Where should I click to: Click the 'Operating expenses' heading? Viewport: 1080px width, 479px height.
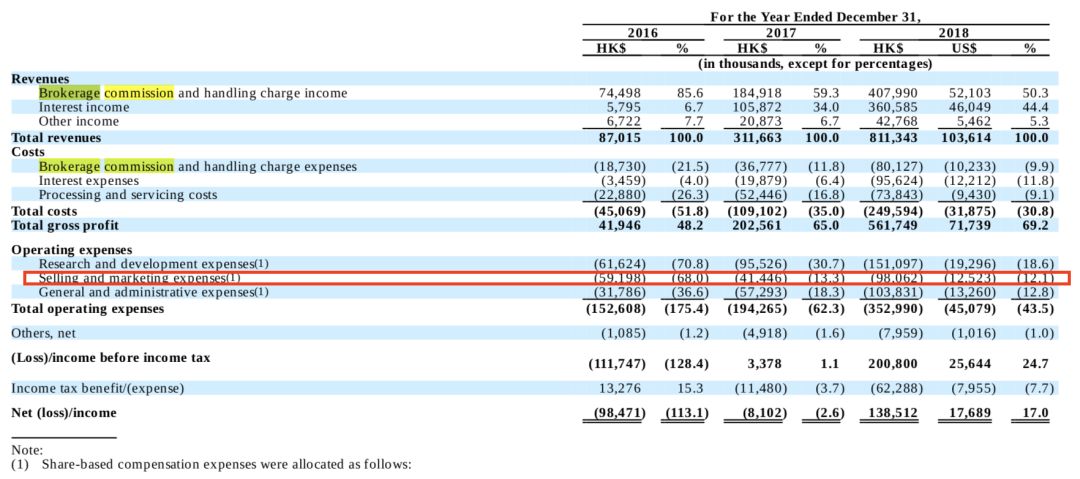[72, 249]
